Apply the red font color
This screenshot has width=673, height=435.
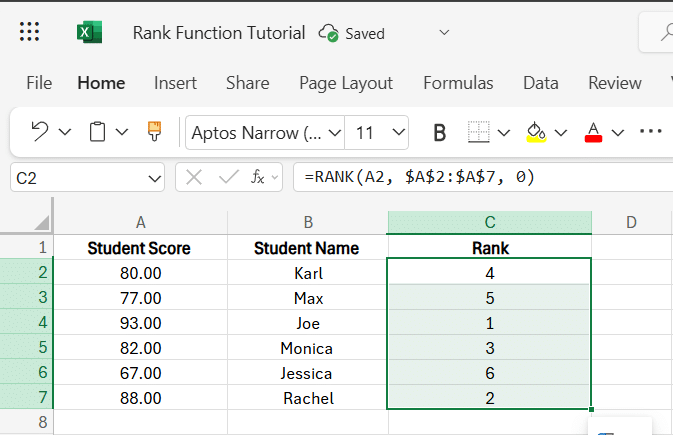pos(594,132)
